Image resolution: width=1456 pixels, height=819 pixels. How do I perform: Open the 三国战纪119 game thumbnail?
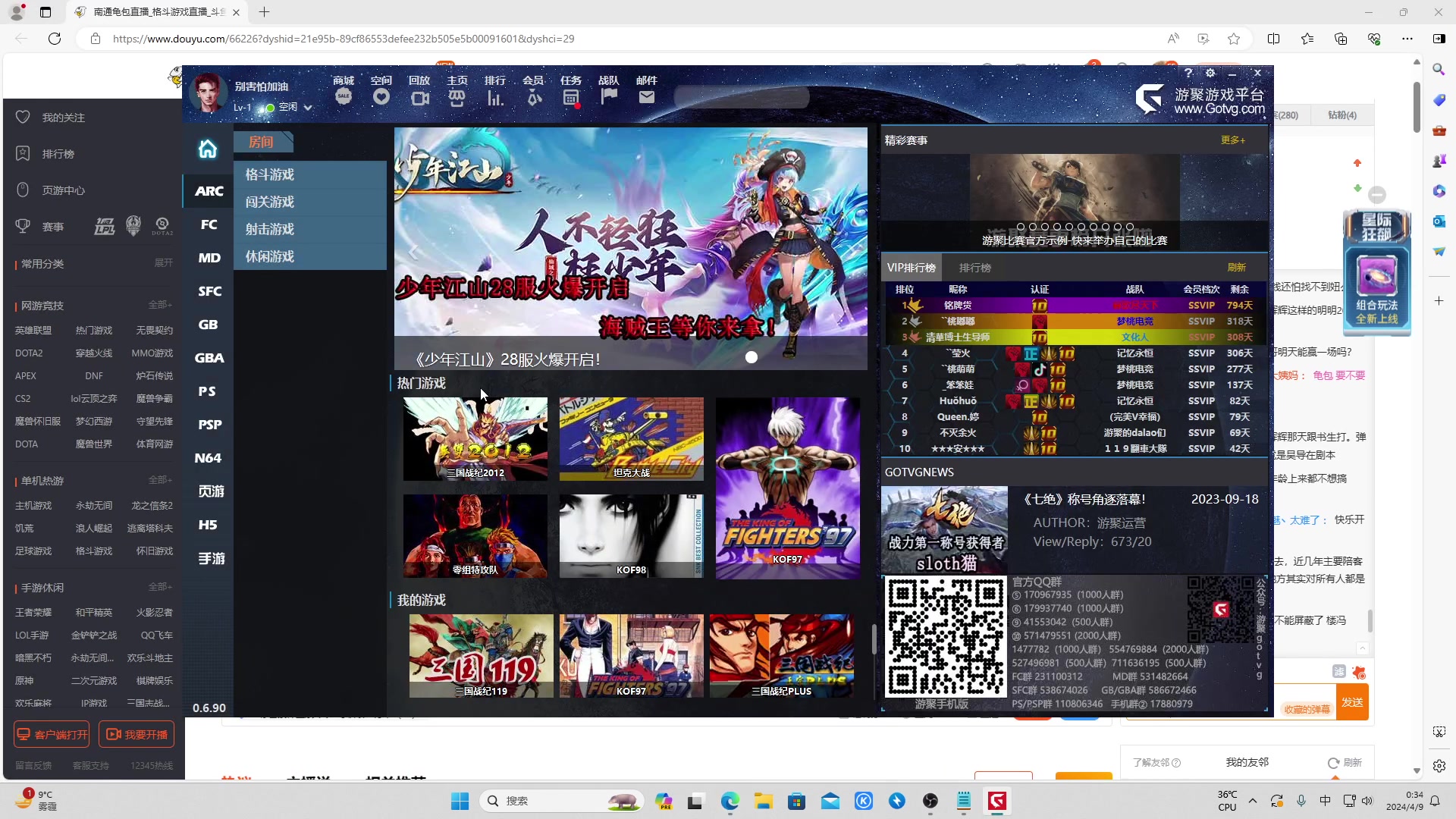click(482, 656)
